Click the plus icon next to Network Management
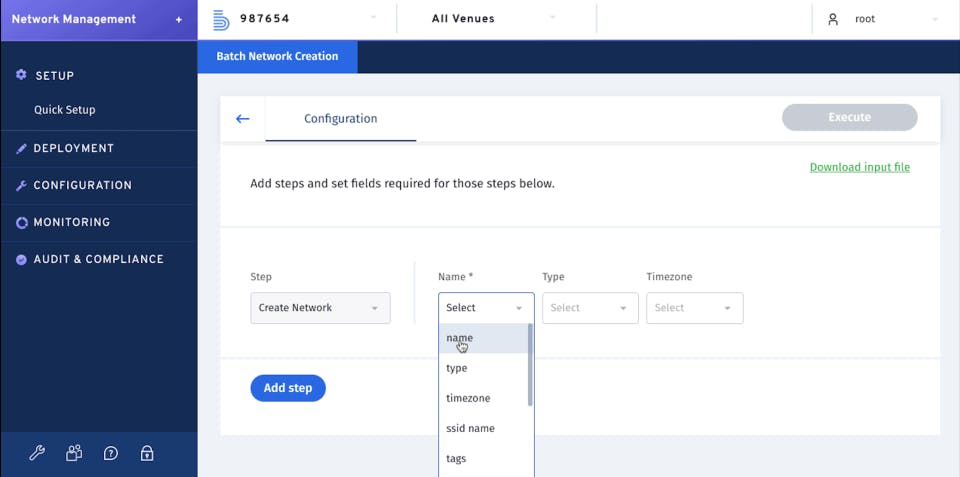 (x=179, y=20)
